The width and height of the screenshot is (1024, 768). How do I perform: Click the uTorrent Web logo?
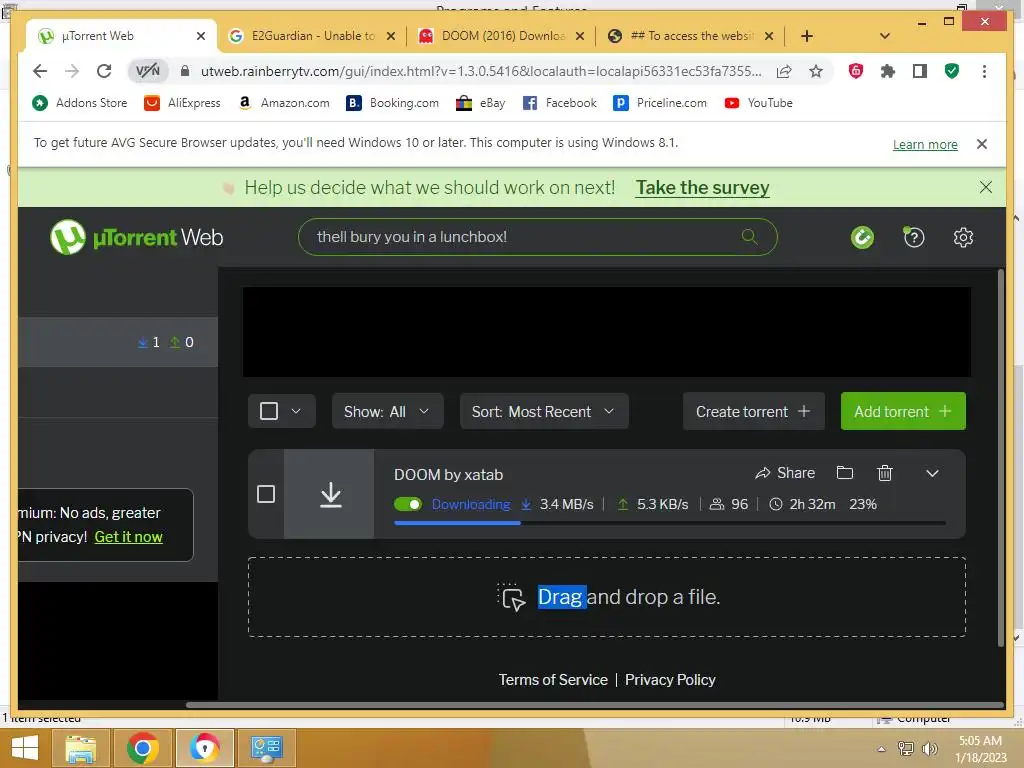[x=136, y=236]
